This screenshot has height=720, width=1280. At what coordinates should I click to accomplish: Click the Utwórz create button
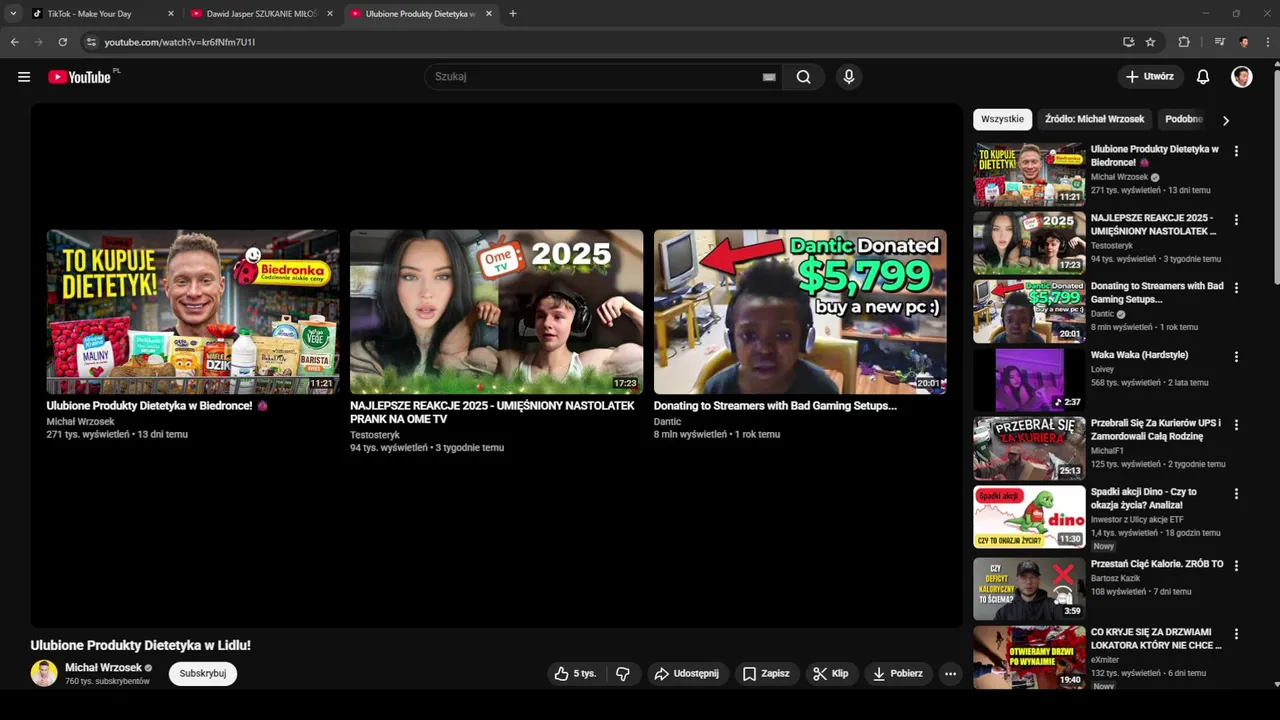[x=1151, y=77]
